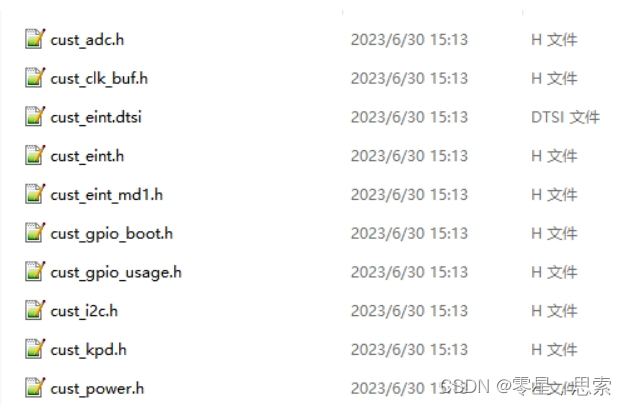The height and width of the screenshot is (405, 626).
Task: Click the cust_power.h file name
Action: (97, 389)
